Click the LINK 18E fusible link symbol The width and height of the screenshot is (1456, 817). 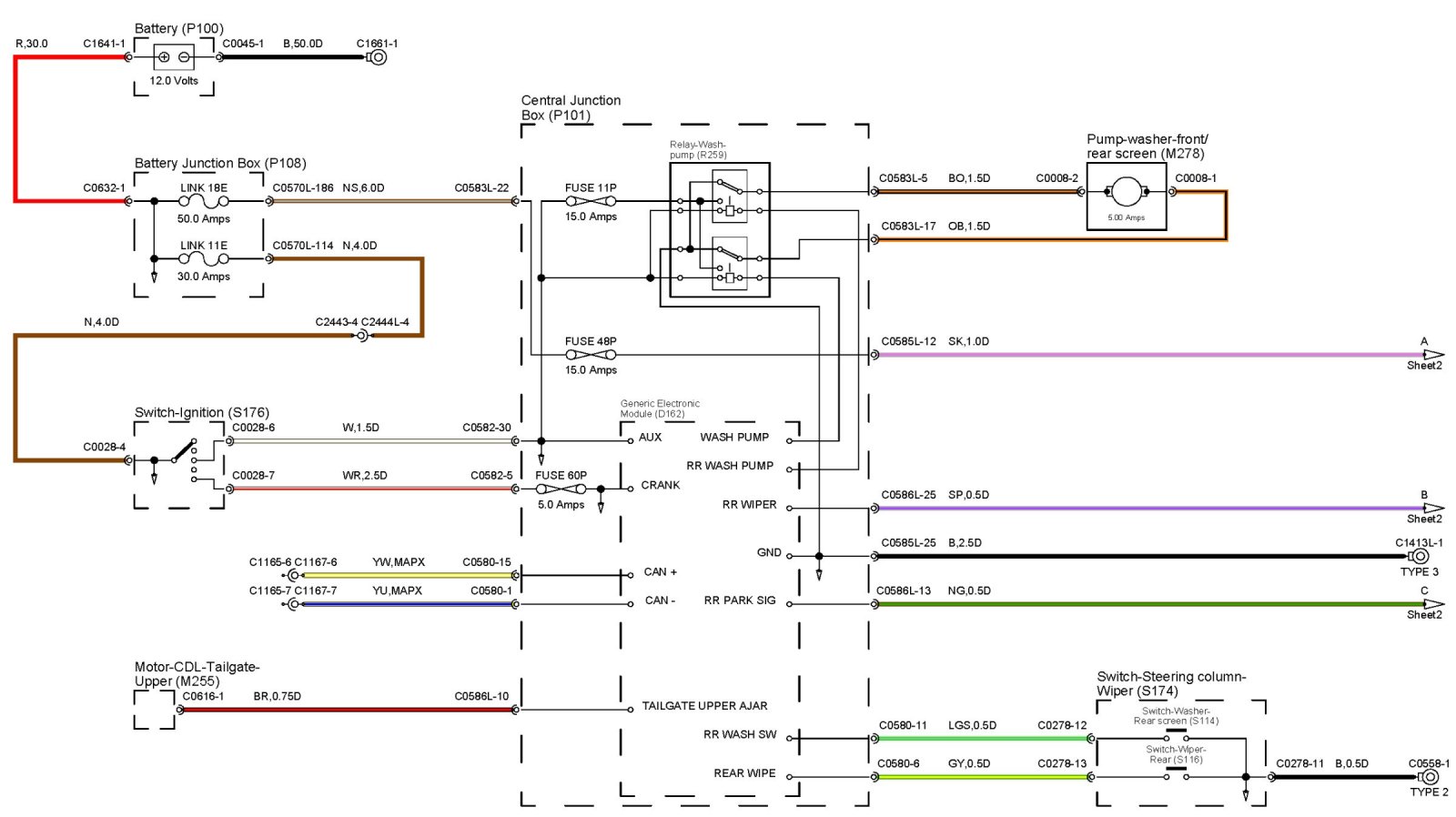pos(204,201)
